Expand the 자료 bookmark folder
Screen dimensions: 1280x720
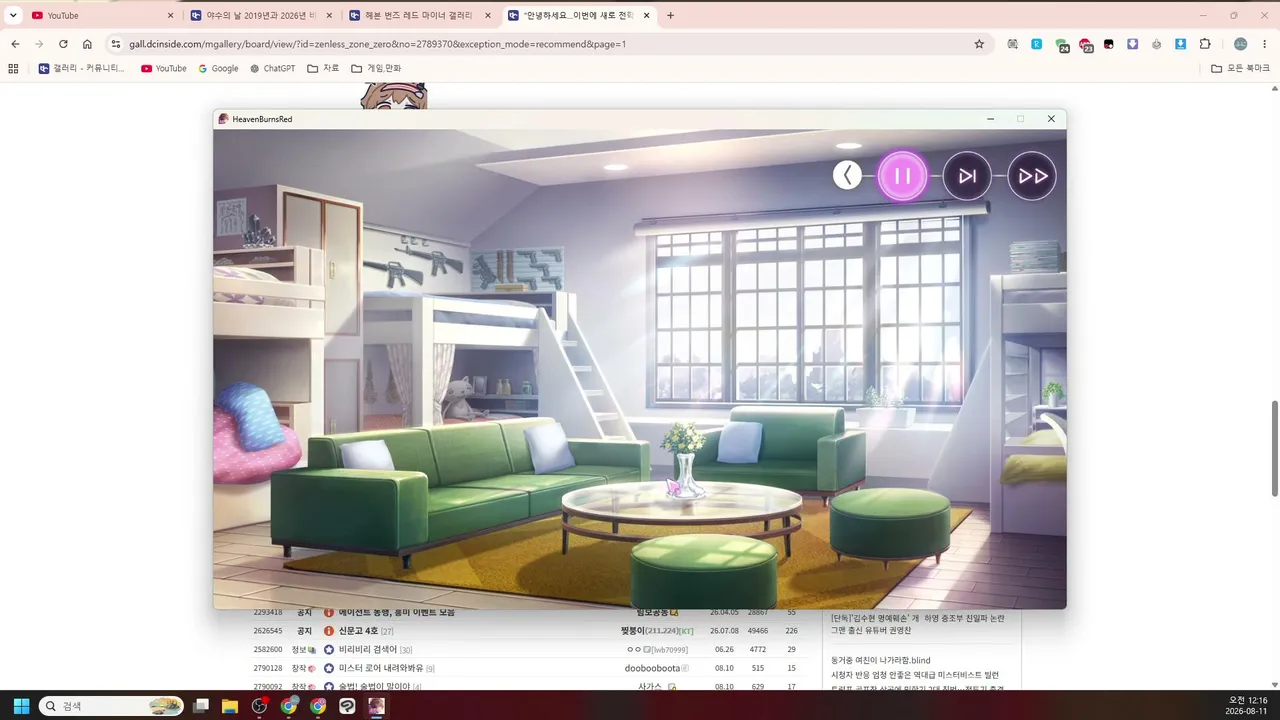[323, 68]
